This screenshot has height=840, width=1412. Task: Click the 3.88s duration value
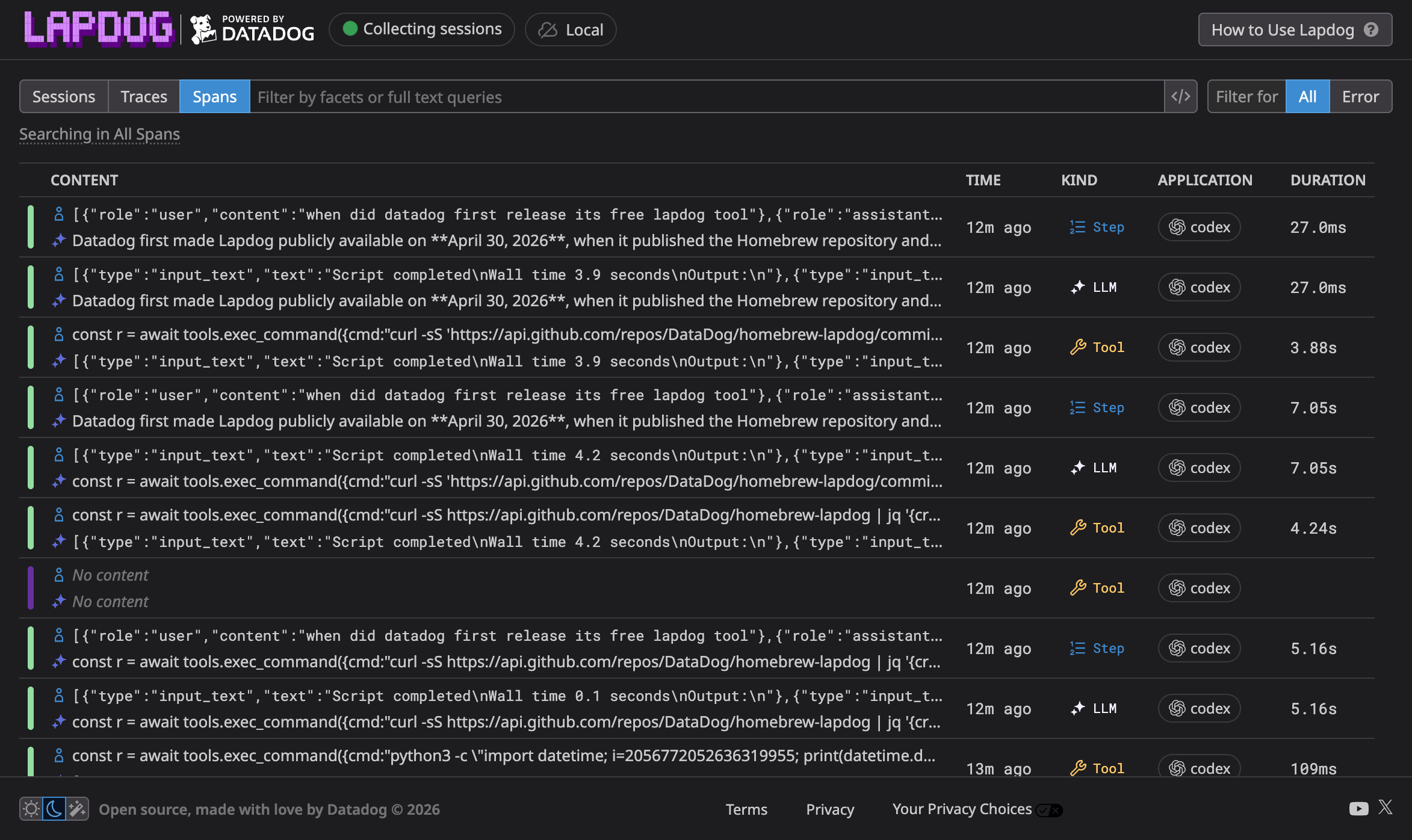point(1313,348)
